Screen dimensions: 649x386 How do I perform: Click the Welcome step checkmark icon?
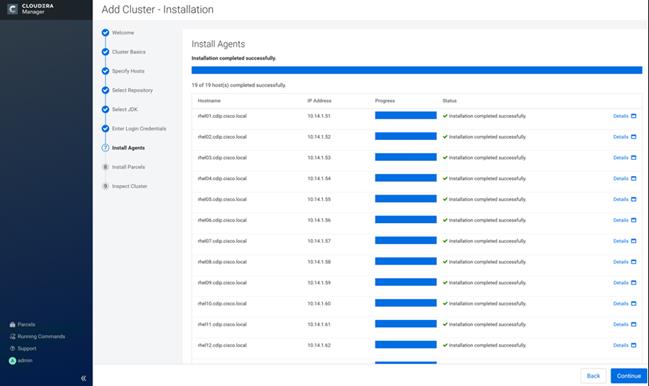[106, 33]
